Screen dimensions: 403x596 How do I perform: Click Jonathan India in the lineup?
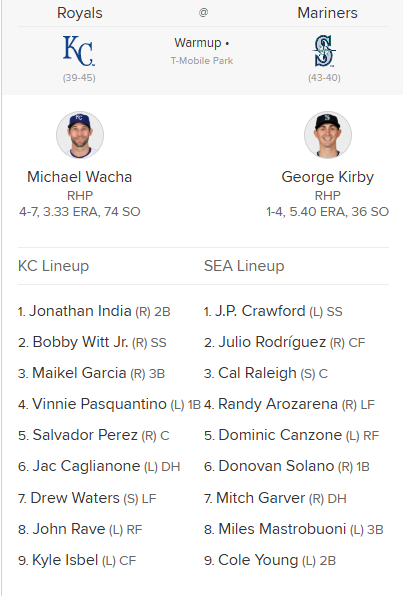point(80,311)
